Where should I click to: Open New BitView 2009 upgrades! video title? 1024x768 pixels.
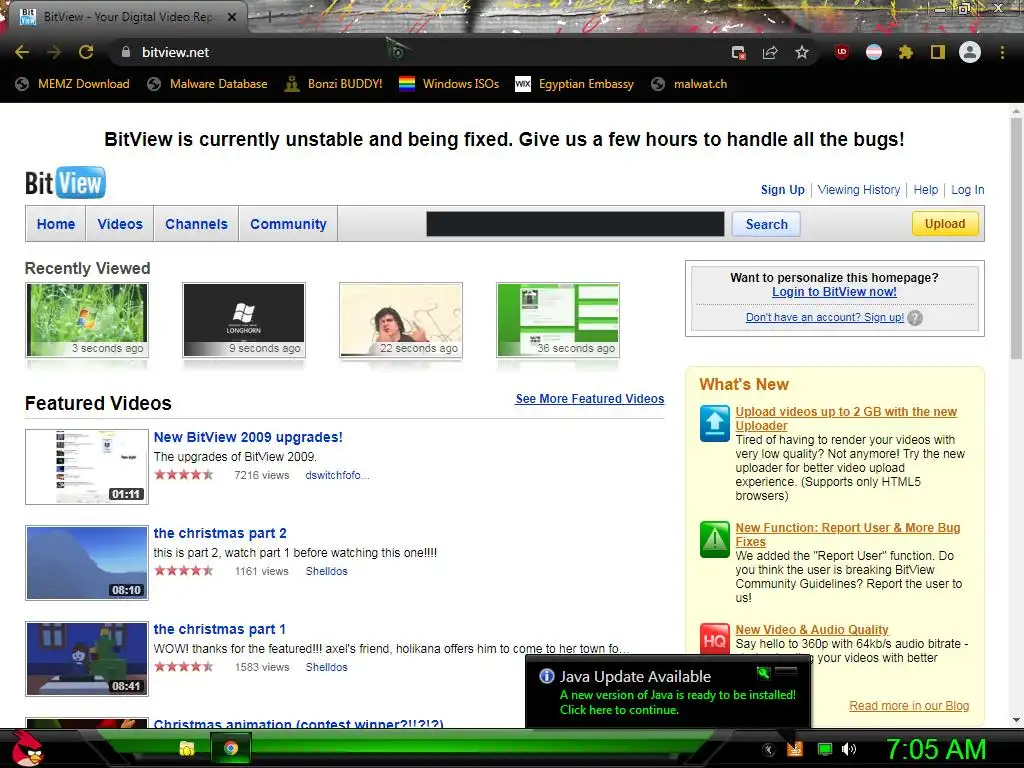(x=248, y=438)
